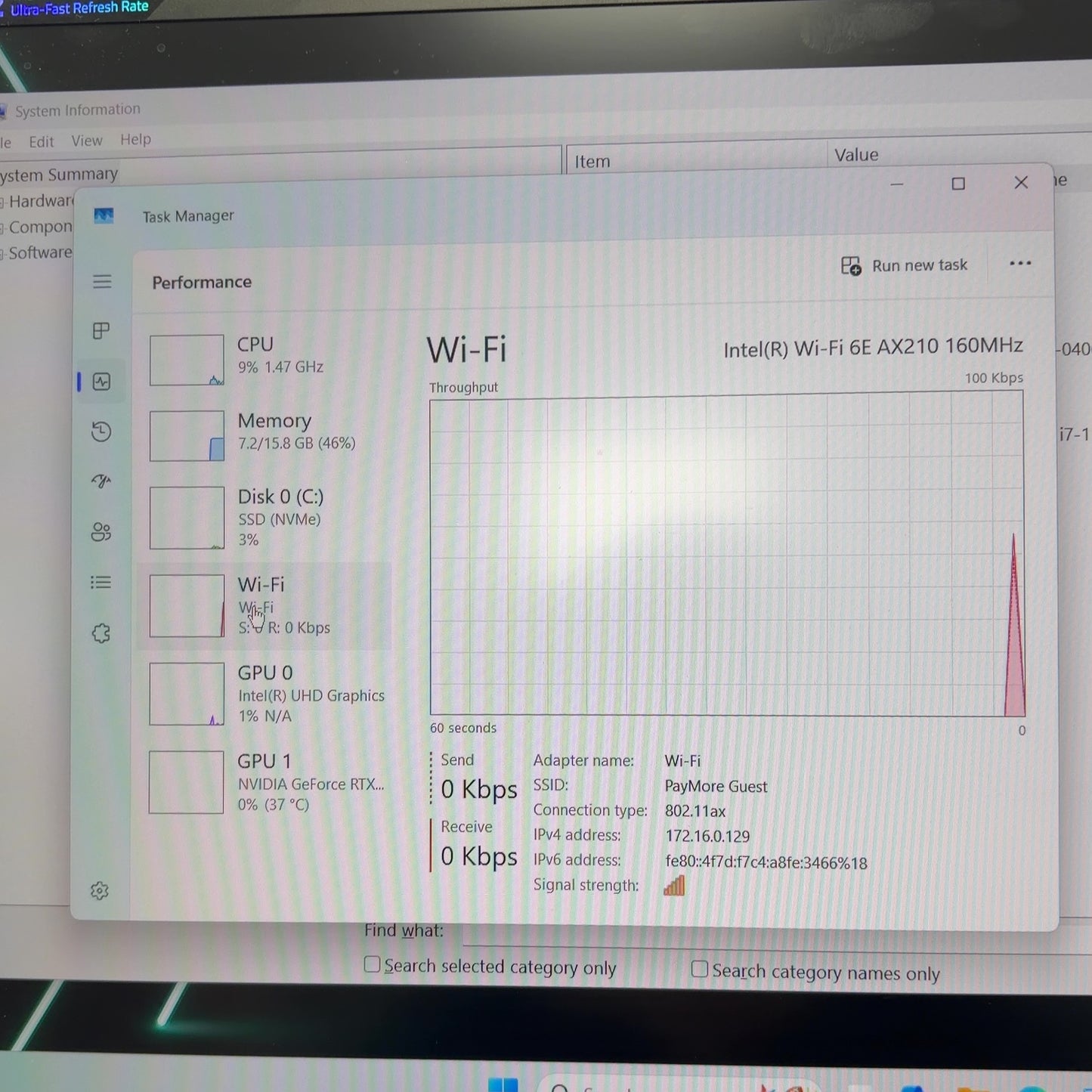Click the IPv4 address 172.16.0.129
This screenshot has width=1092, height=1092.
coord(707,837)
